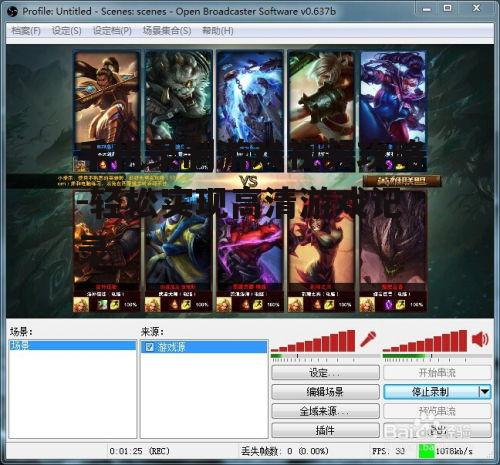Click the 编辑场景 button

click(x=325, y=392)
